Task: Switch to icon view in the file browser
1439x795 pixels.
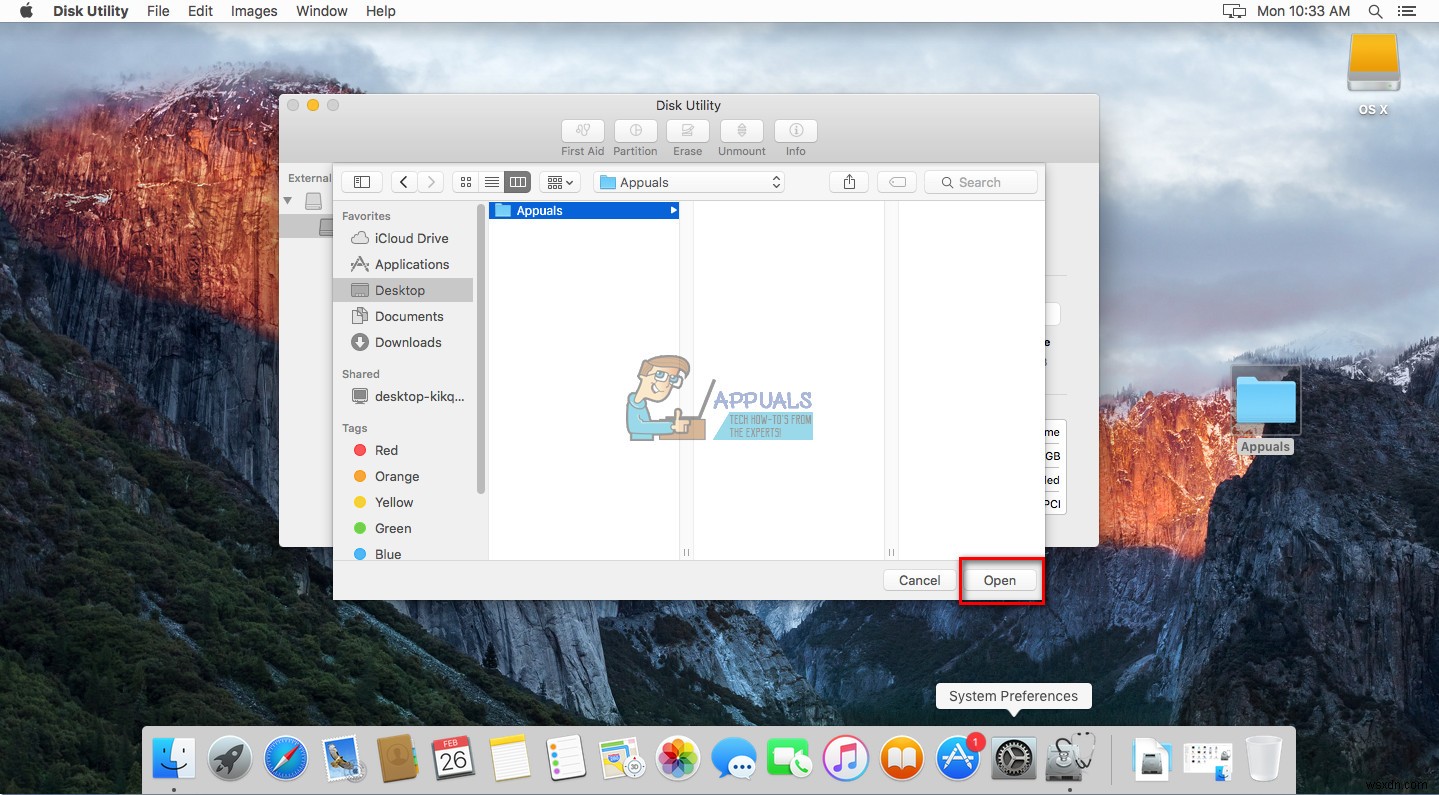Action: [465, 181]
